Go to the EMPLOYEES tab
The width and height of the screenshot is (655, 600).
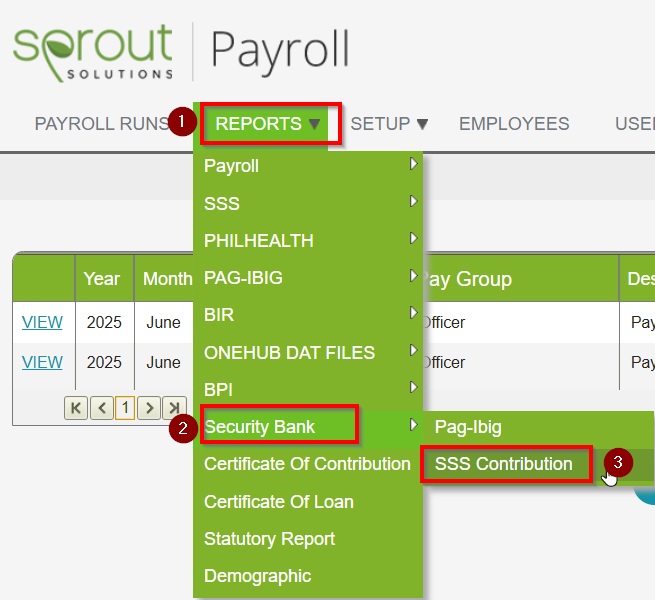514,124
